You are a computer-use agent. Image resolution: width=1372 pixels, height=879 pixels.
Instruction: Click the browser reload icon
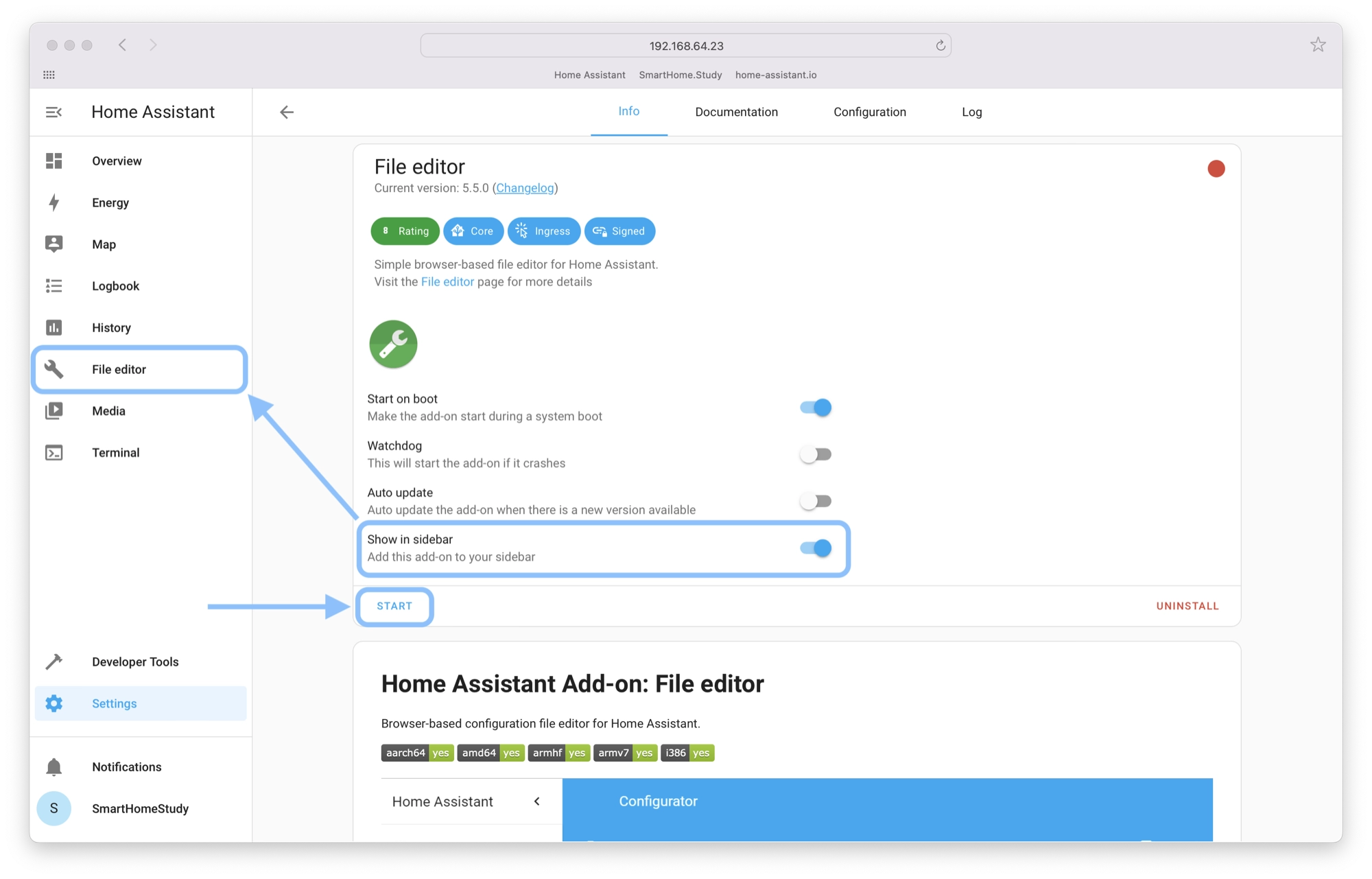pyautogui.click(x=941, y=46)
